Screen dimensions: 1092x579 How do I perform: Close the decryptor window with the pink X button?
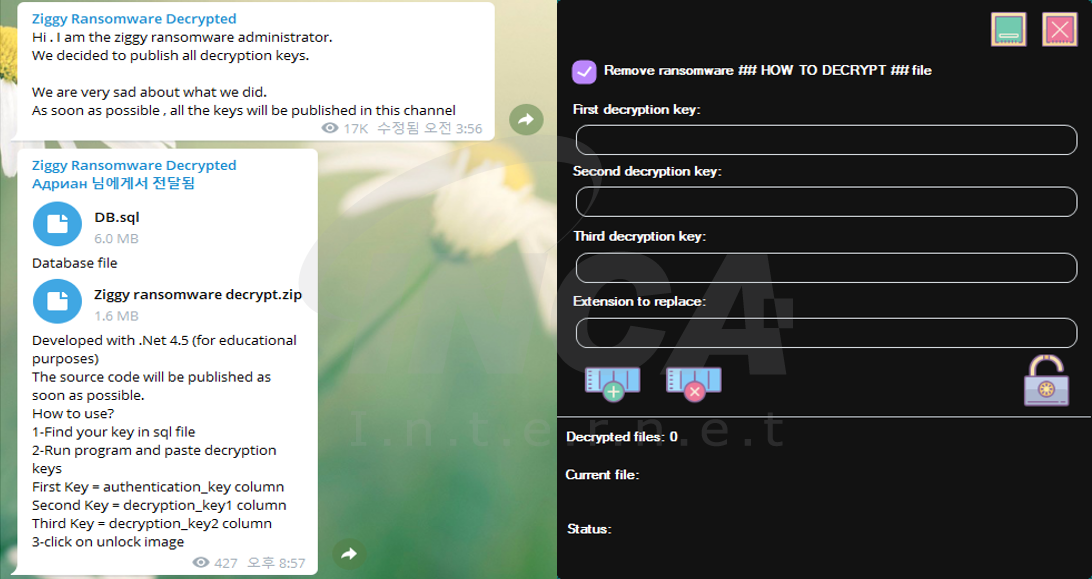click(1060, 30)
